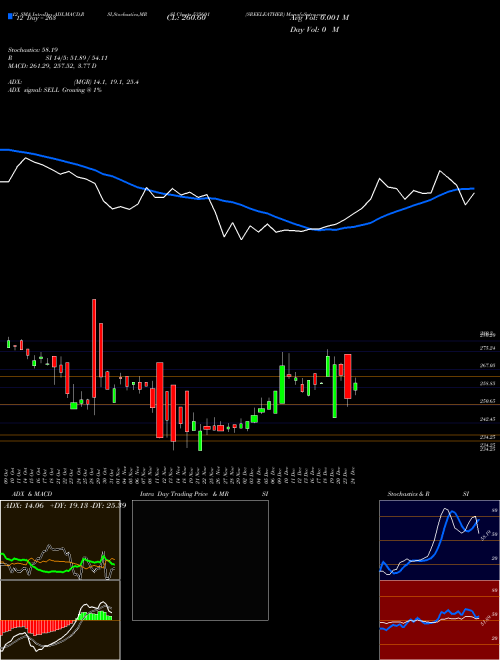Click the 58.19 value in Stochastics panel
Screen dimensions: 500x660
coord(485,535)
